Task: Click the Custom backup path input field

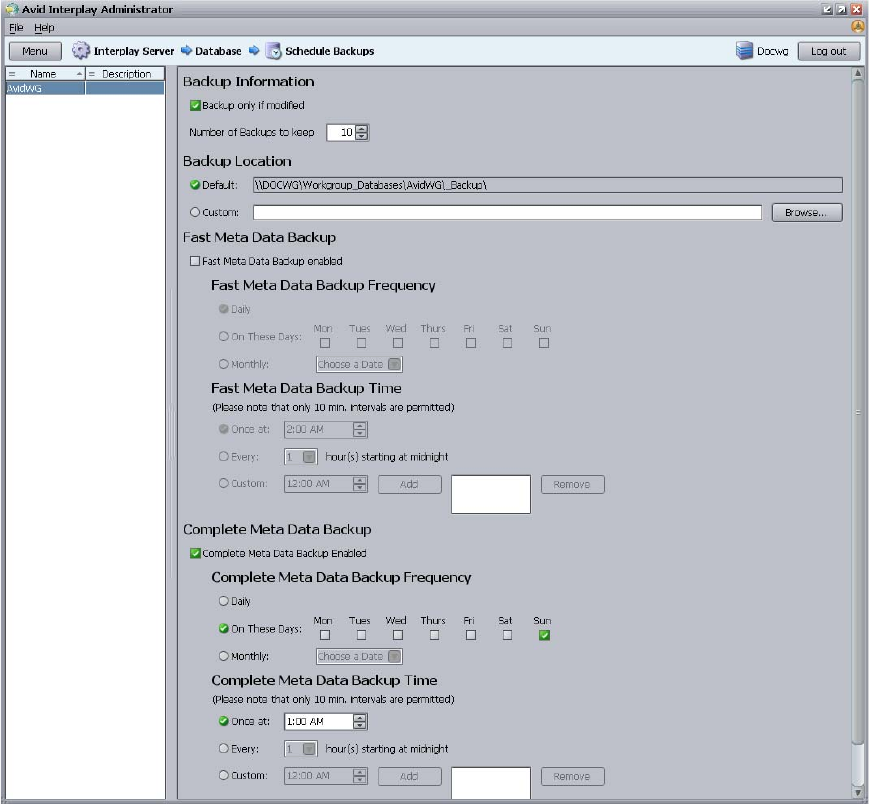Action: [507, 212]
